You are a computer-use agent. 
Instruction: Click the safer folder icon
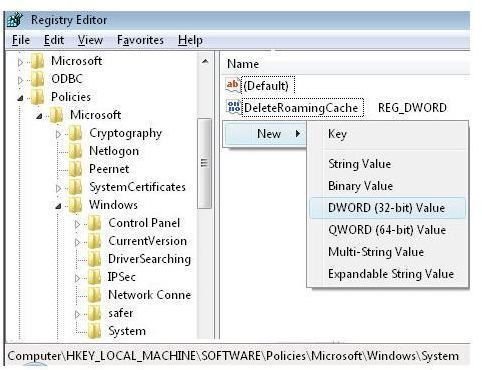[x=95, y=313]
